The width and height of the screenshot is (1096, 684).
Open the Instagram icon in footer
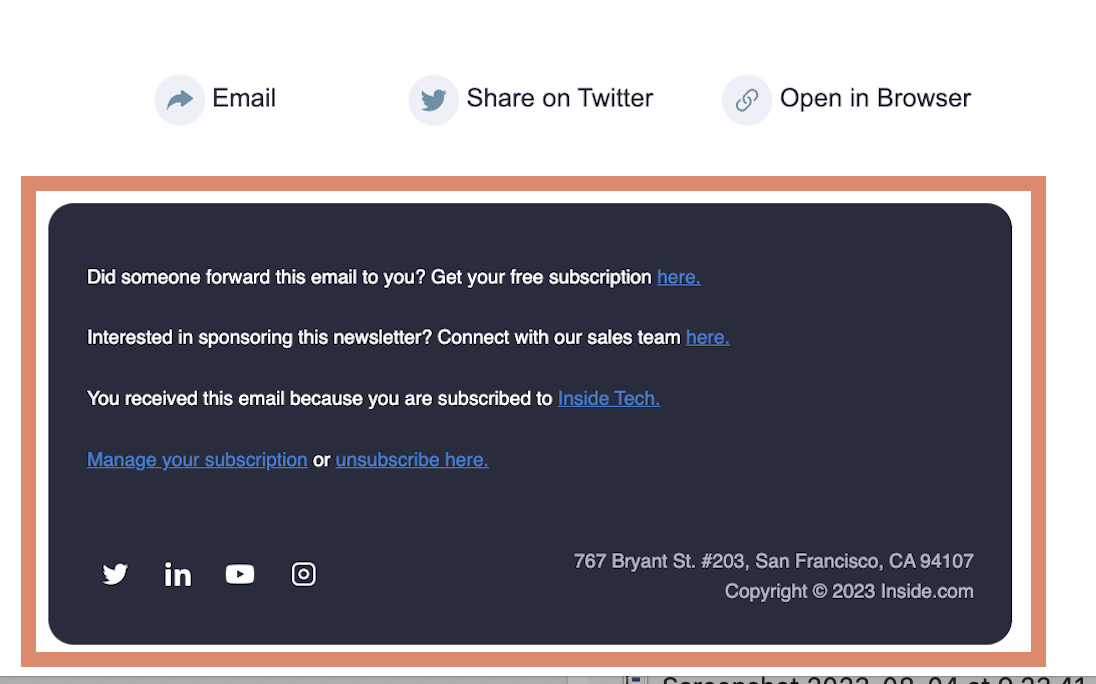(303, 574)
